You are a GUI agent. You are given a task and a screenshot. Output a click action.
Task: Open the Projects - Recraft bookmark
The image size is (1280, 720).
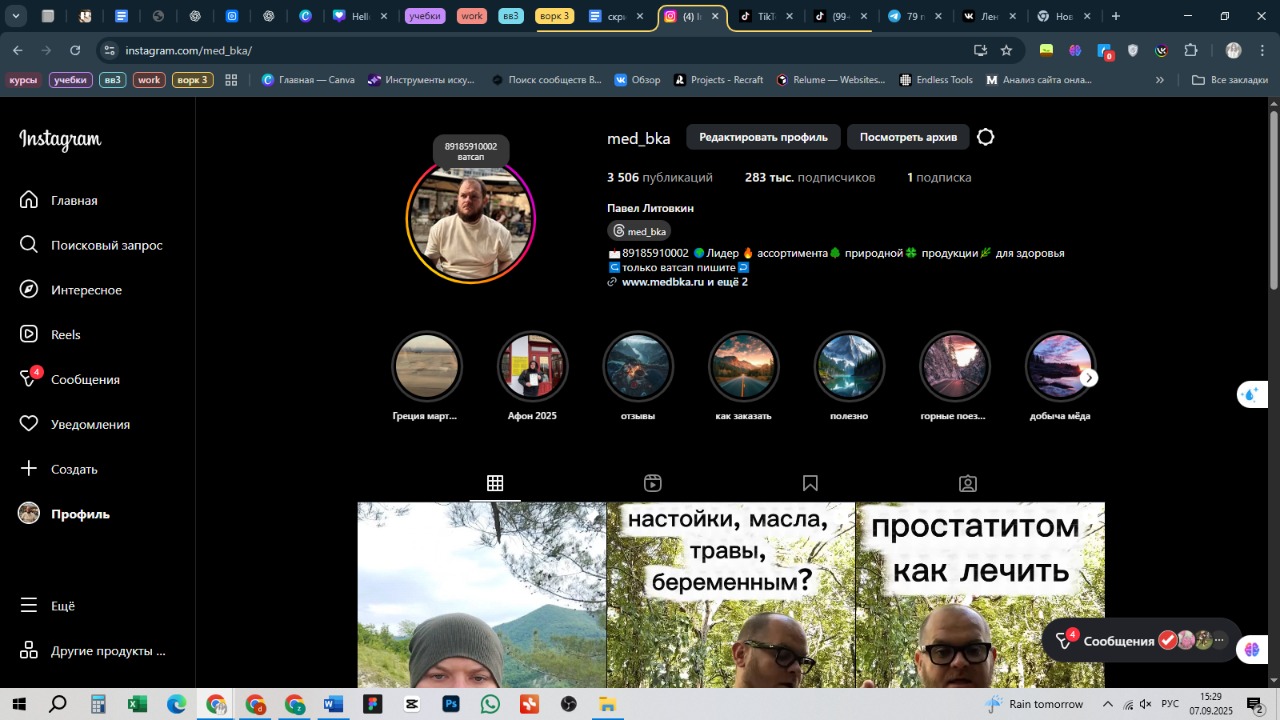point(718,80)
